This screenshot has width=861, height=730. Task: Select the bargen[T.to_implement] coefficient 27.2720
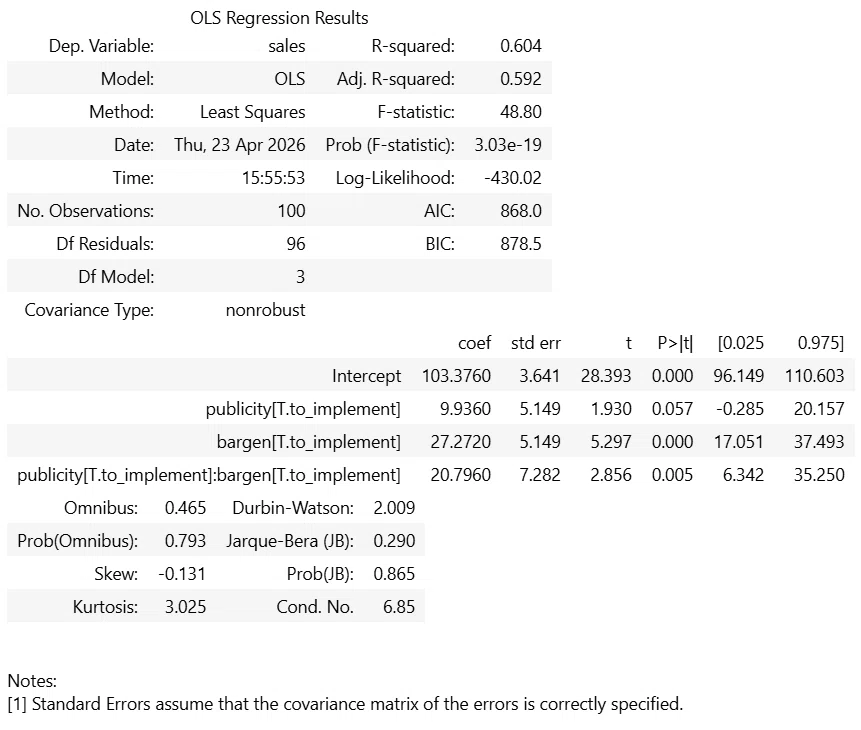click(x=460, y=442)
